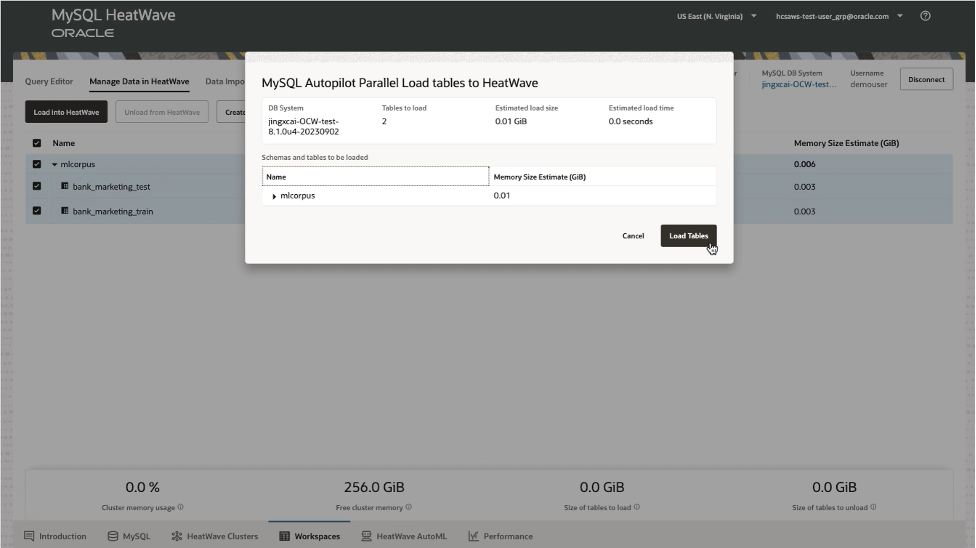The width and height of the screenshot is (976, 548).
Task: Click Free cluster memory info icon
Action: coord(409,507)
